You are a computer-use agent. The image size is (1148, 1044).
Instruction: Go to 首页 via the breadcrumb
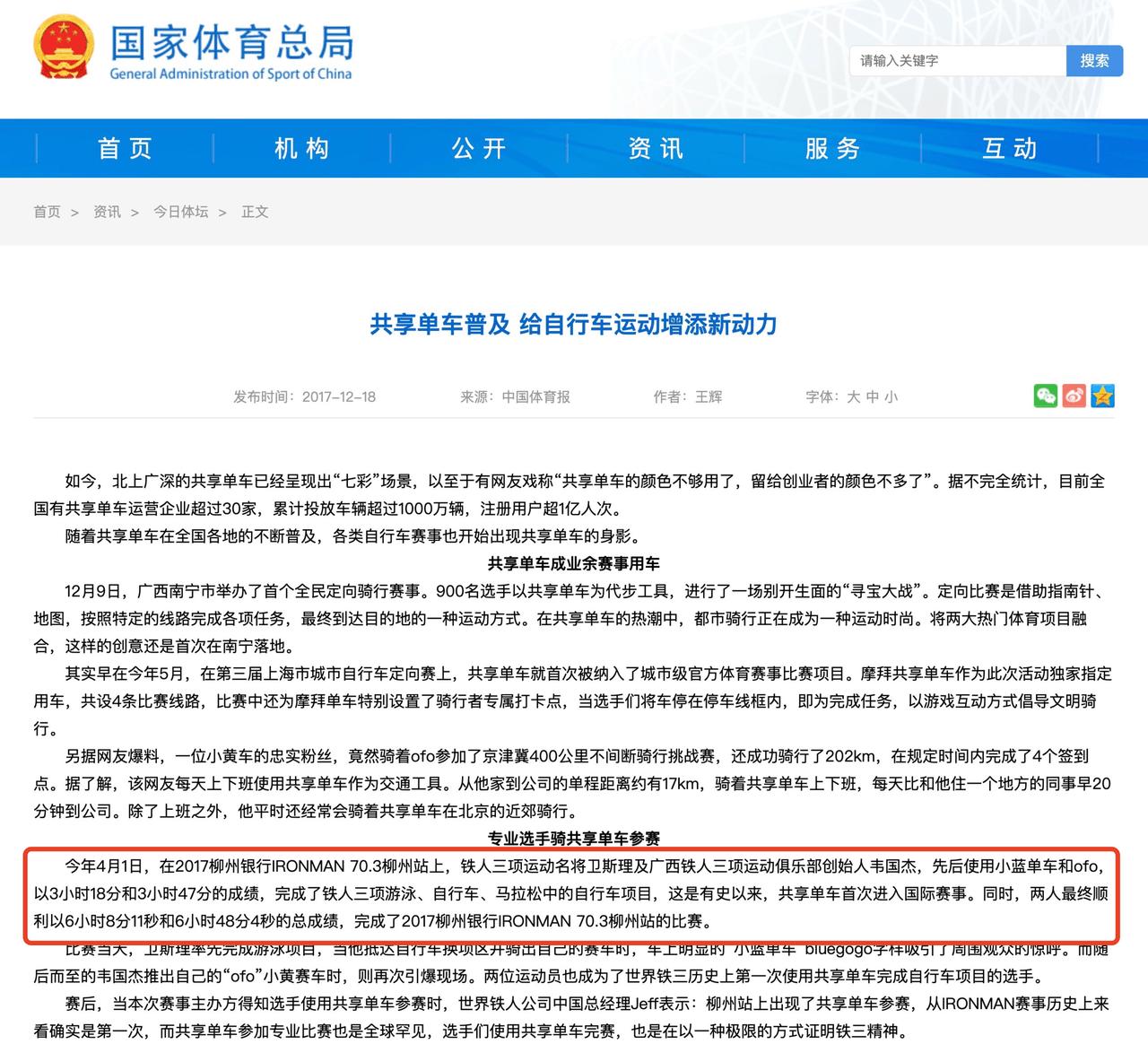point(47,212)
